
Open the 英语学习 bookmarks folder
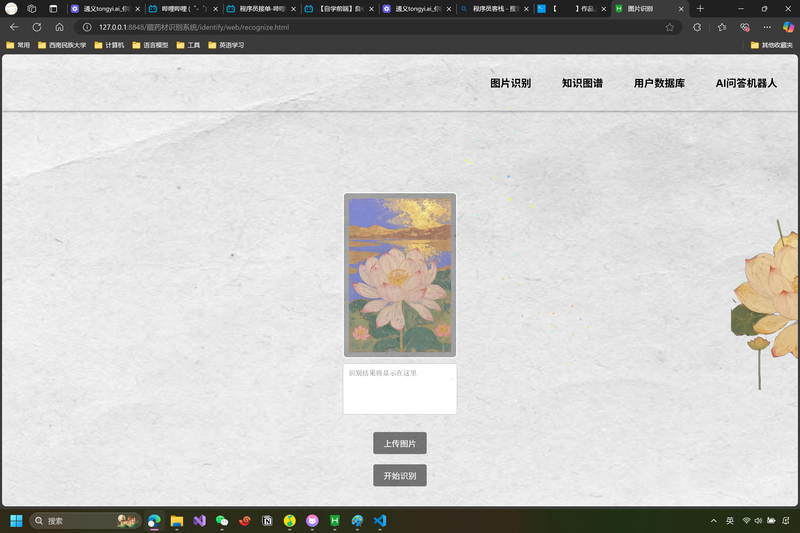pos(226,45)
